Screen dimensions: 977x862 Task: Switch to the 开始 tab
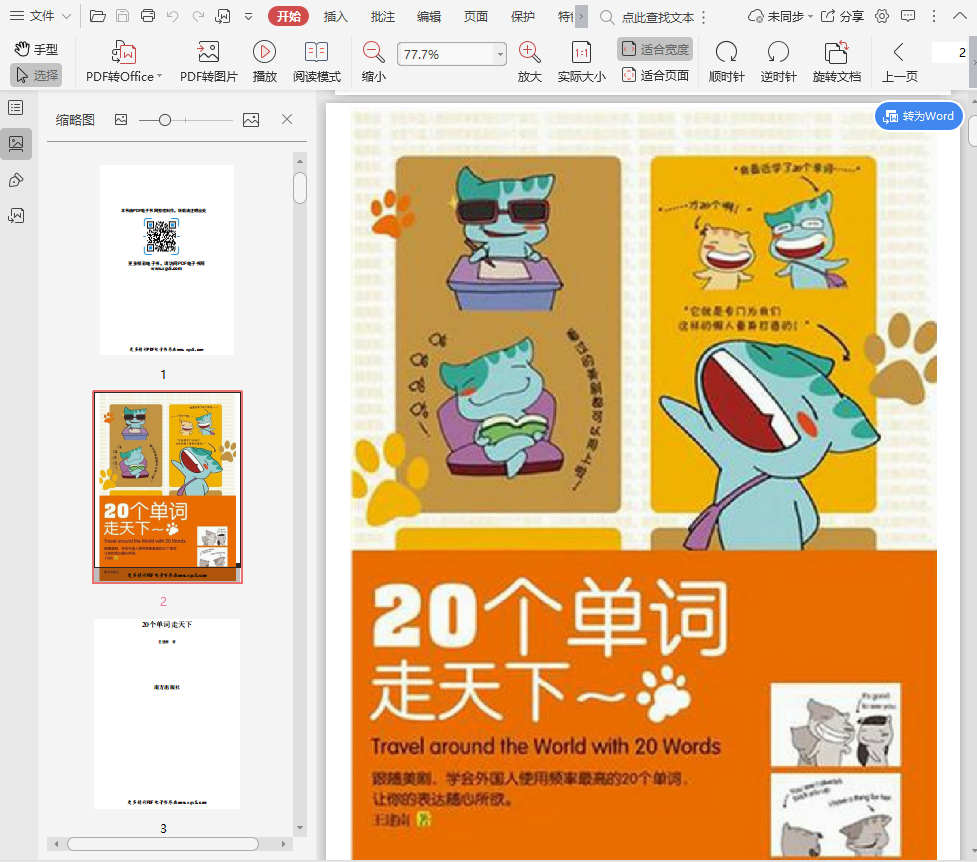[x=288, y=16]
